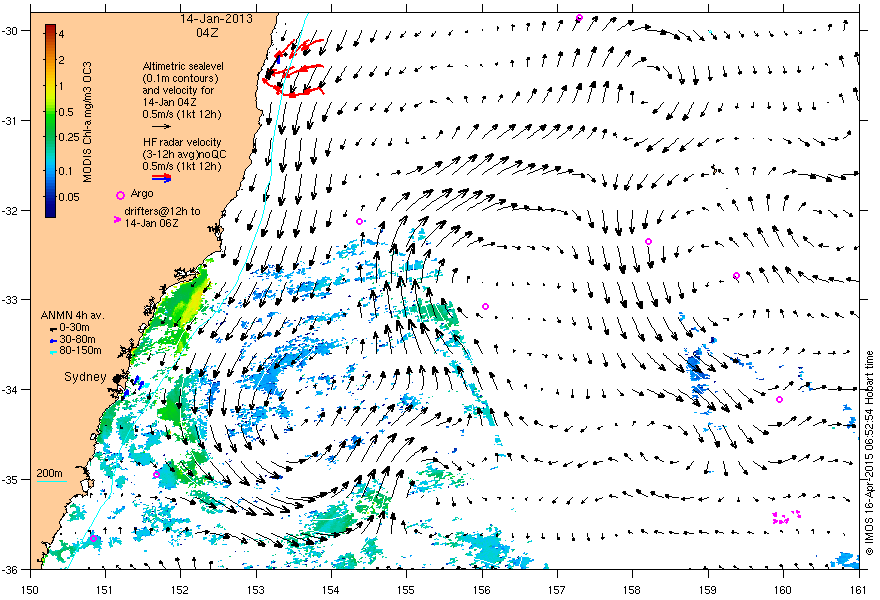Image resolution: width=880 pixels, height=600 pixels.
Task: Click the black altimetric velocity scale arrow in legend
Action: [x=162, y=127]
